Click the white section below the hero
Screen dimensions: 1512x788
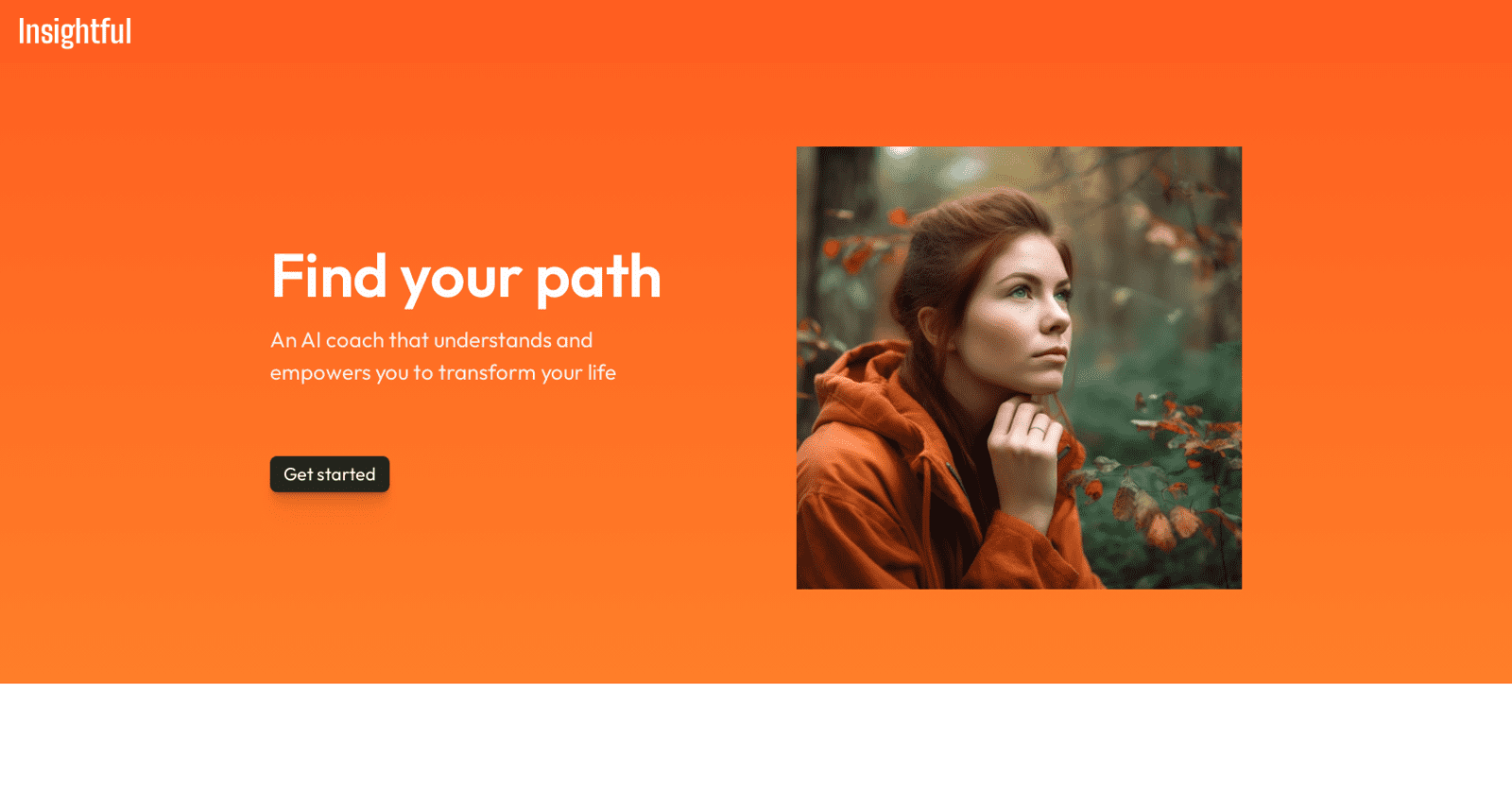(x=756, y=736)
